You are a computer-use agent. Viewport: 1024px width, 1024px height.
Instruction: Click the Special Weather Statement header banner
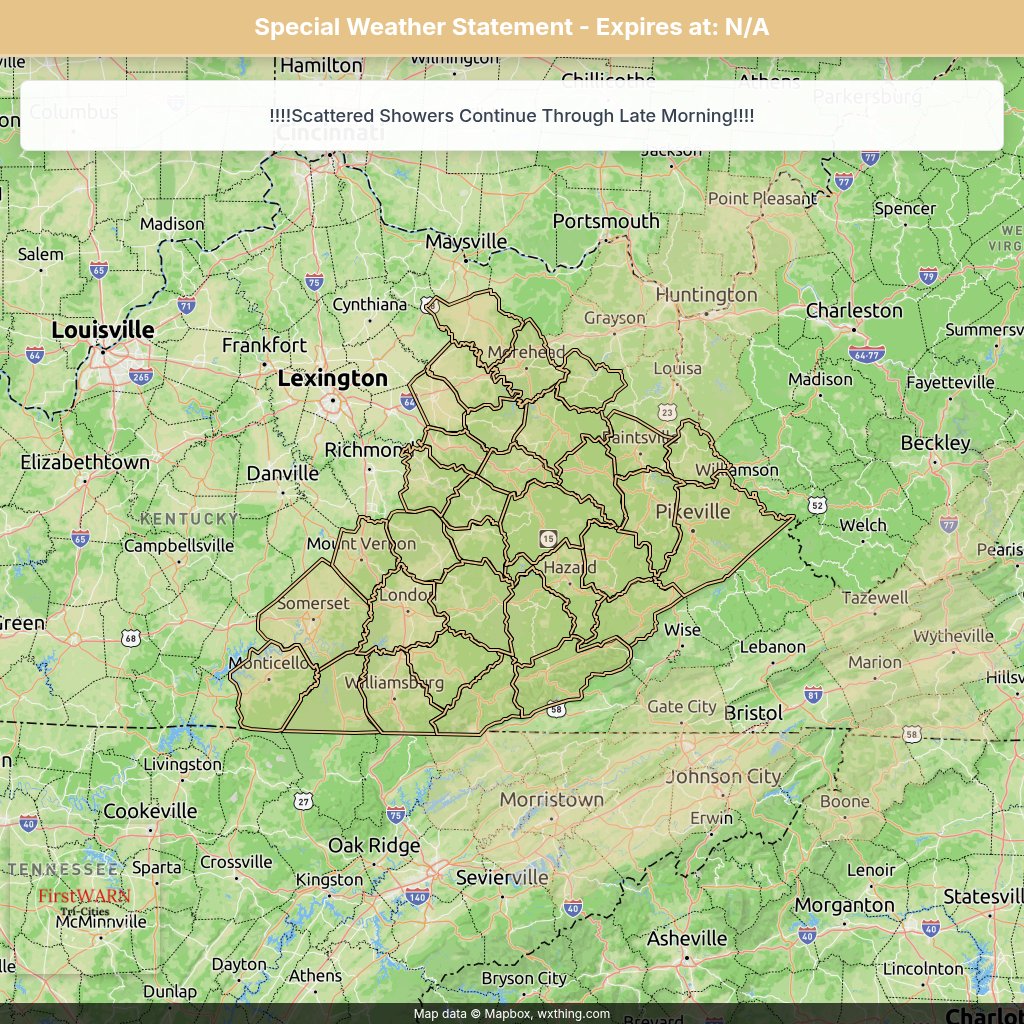512,27
